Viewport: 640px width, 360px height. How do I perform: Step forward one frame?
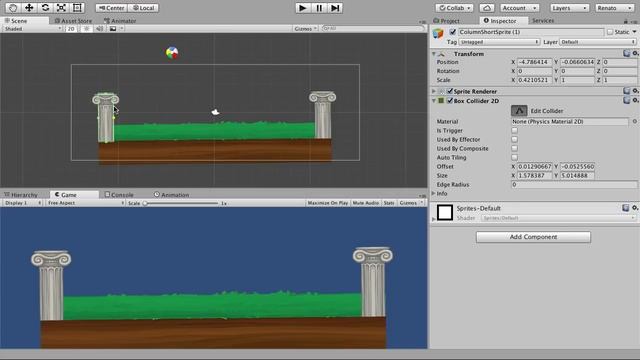tap(335, 8)
